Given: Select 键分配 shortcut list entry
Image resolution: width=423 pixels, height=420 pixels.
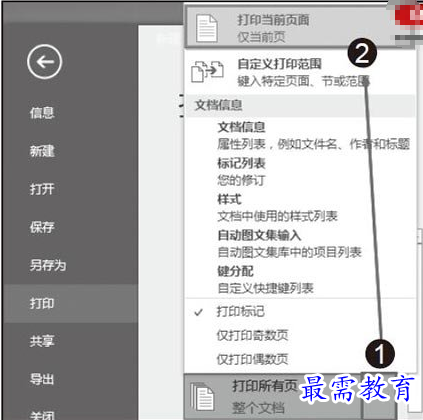Looking at the screenshot, I should (265, 280).
